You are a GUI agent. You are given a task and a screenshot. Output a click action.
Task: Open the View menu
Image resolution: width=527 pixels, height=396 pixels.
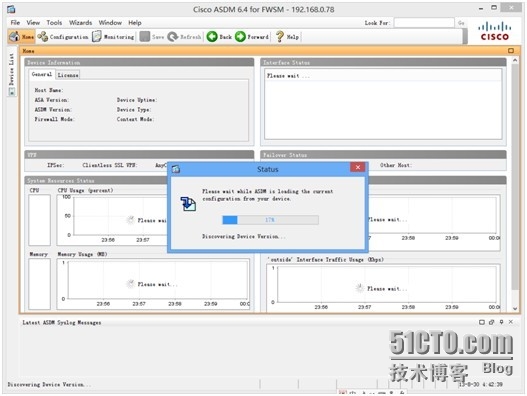pyautogui.click(x=33, y=23)
